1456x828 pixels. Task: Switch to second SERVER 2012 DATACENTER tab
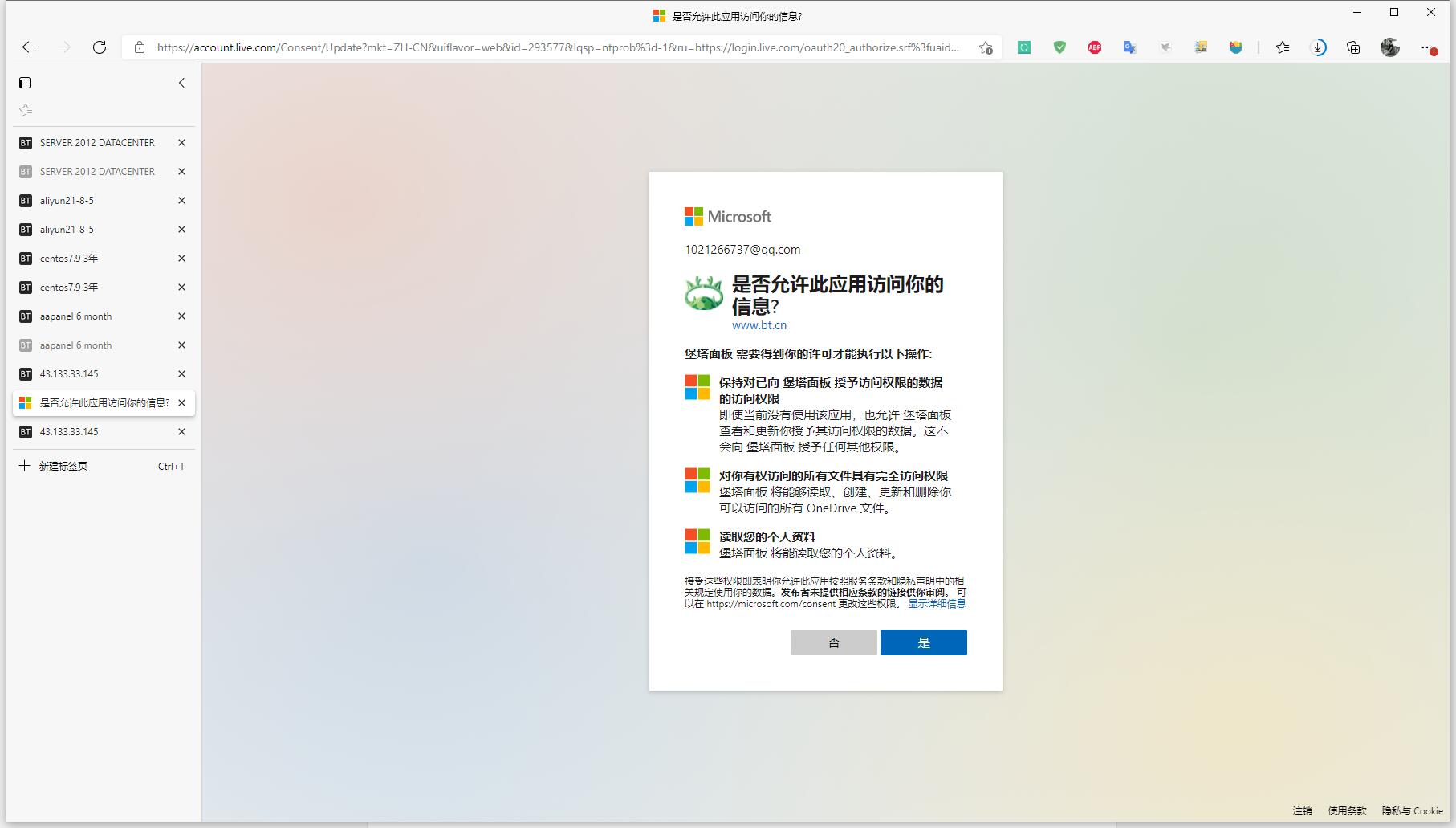point(96,171)
